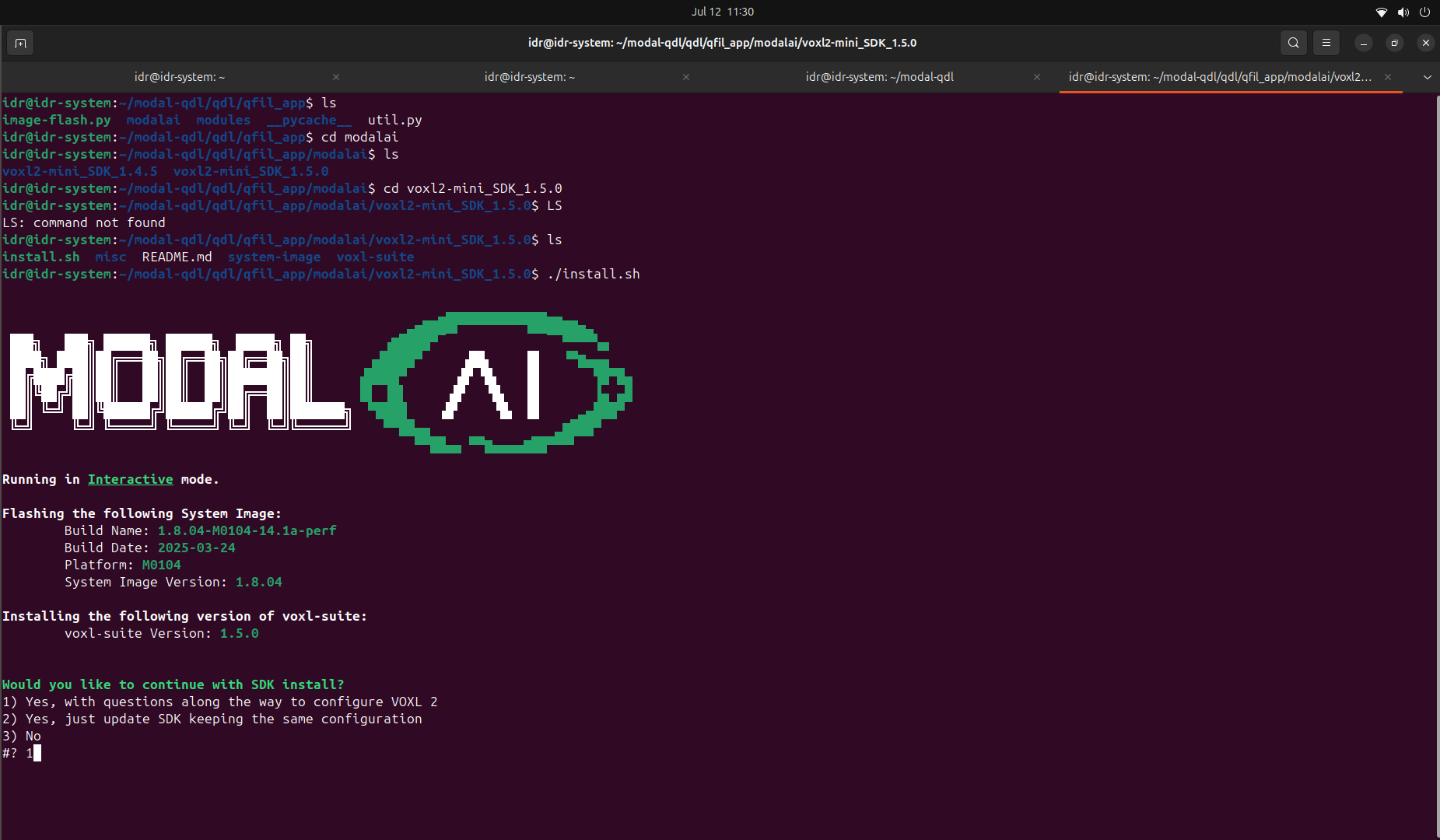The width and height of the screenshot is (1440, 840).
Task: Click the voxl-suite directory name
Action: point(376,257)
